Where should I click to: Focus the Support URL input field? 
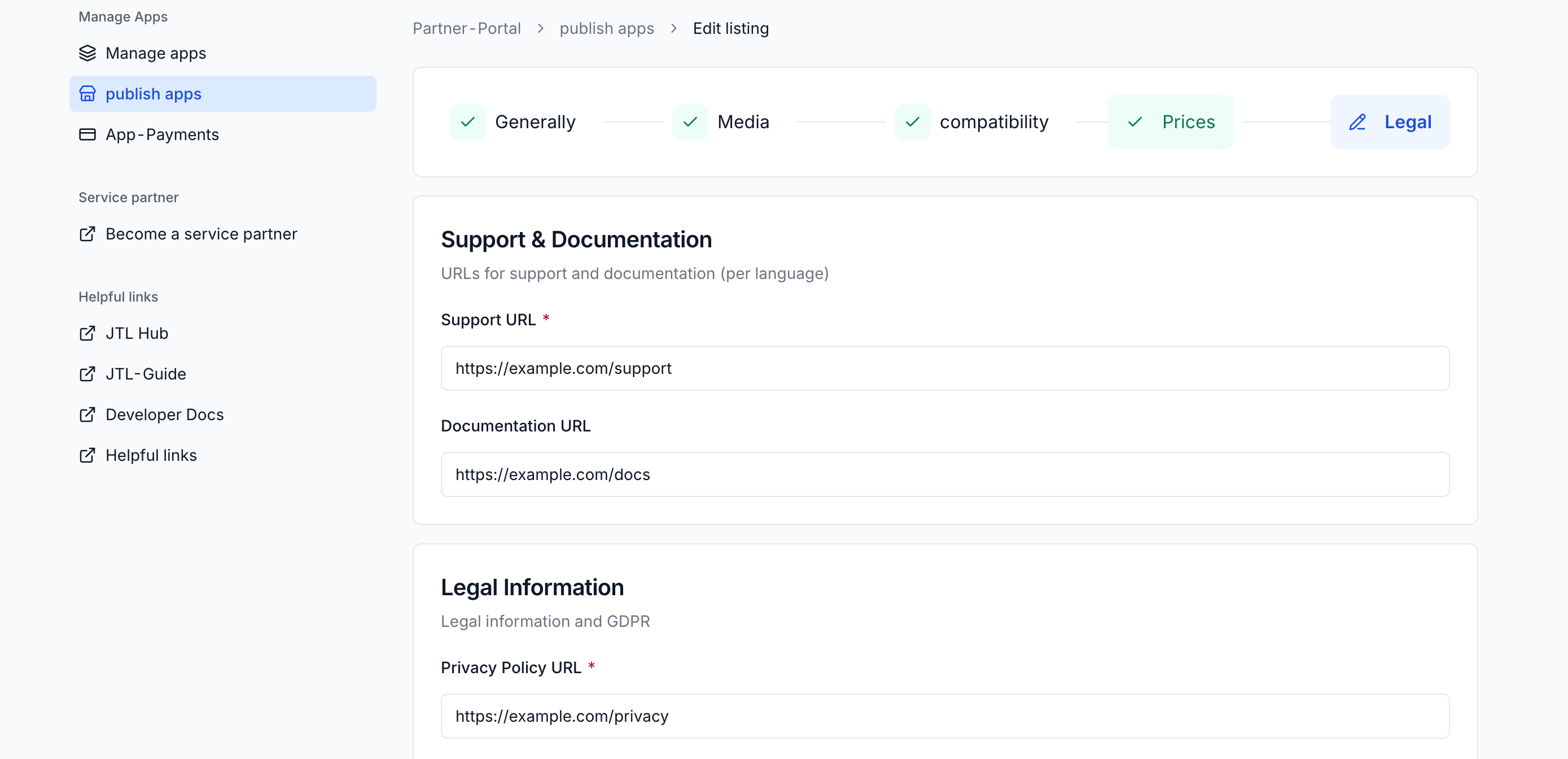point(945,369)
